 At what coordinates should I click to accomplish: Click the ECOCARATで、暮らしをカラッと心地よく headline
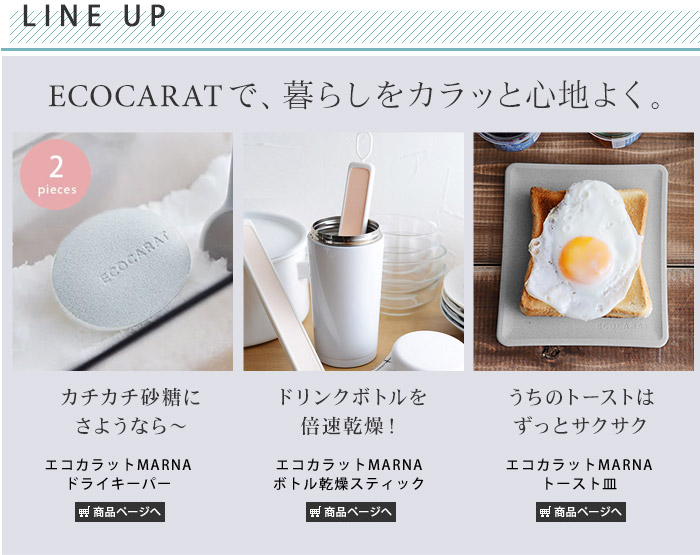pos(356,95)
